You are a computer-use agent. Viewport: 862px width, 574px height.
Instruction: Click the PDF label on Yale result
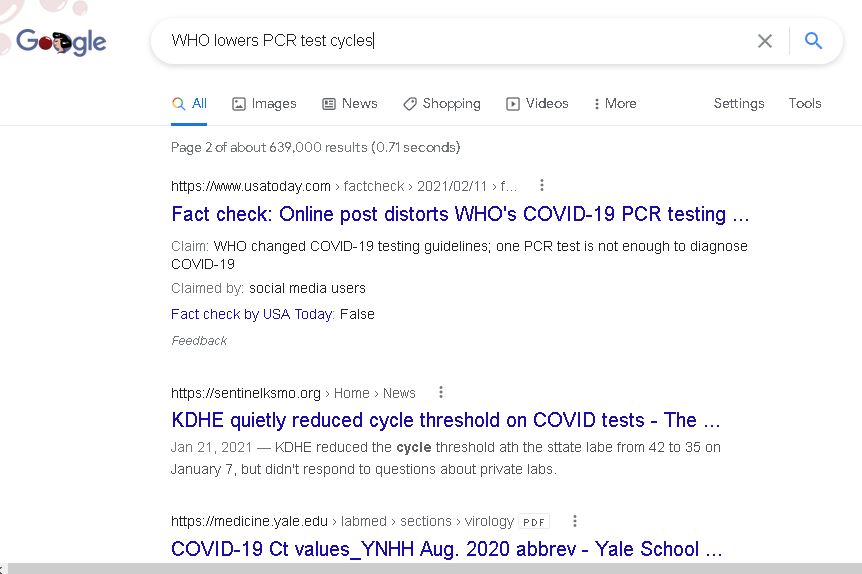[534, 522]
